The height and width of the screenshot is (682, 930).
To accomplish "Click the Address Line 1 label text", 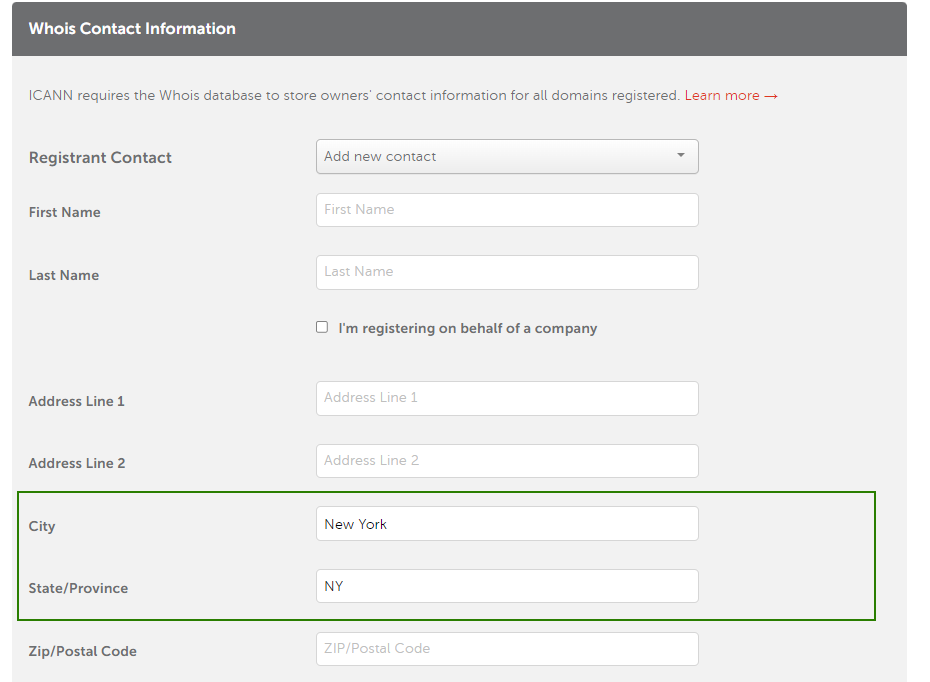I will [x=77, y=401].
